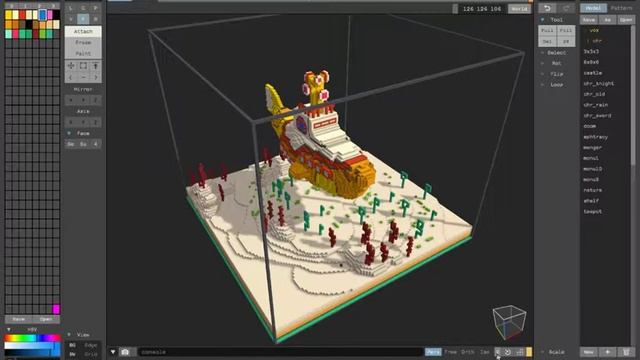Select the box select tool icon
640x360 pixels.
(x=83, y=66)
